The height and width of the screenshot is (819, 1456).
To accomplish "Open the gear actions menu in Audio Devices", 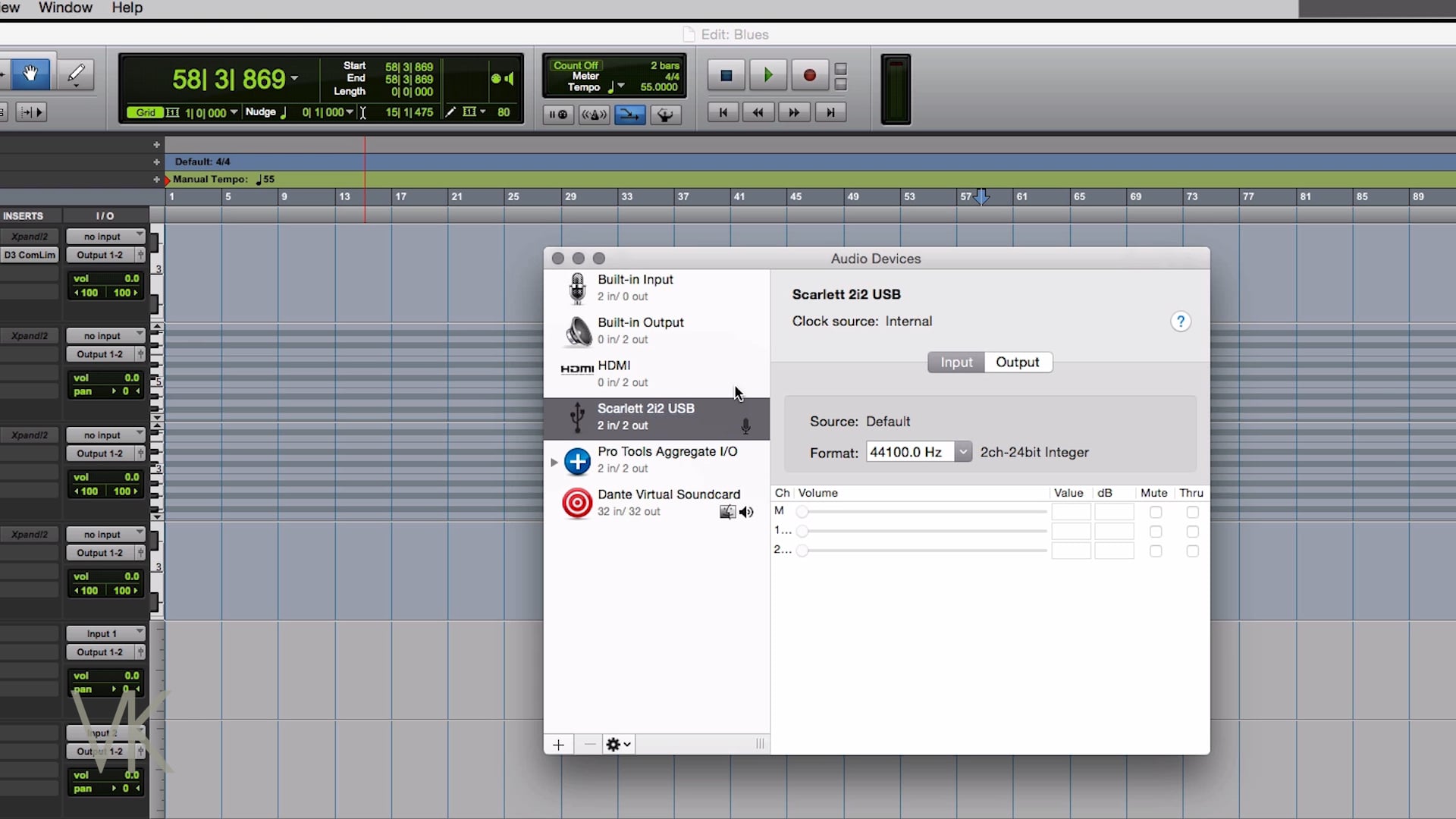I will [618, 745].
